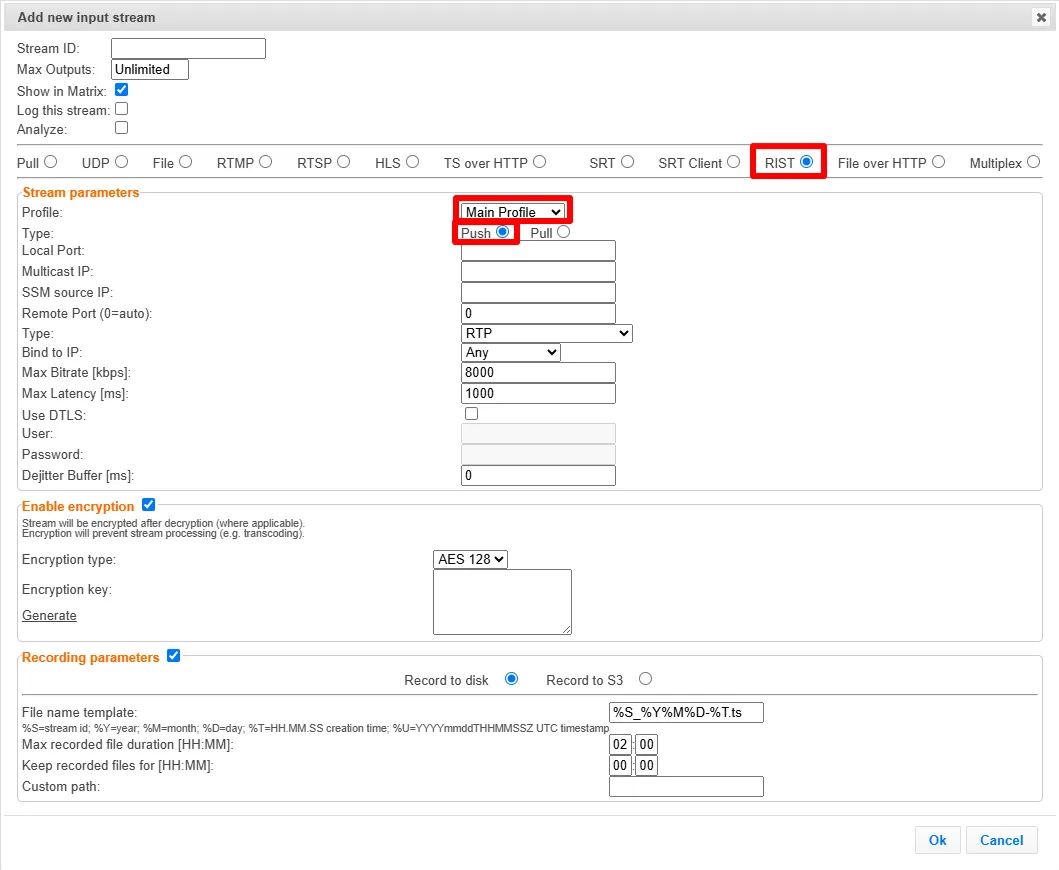Choose Record to S3 option
The image size is (1059, 870).
(646, 679)
